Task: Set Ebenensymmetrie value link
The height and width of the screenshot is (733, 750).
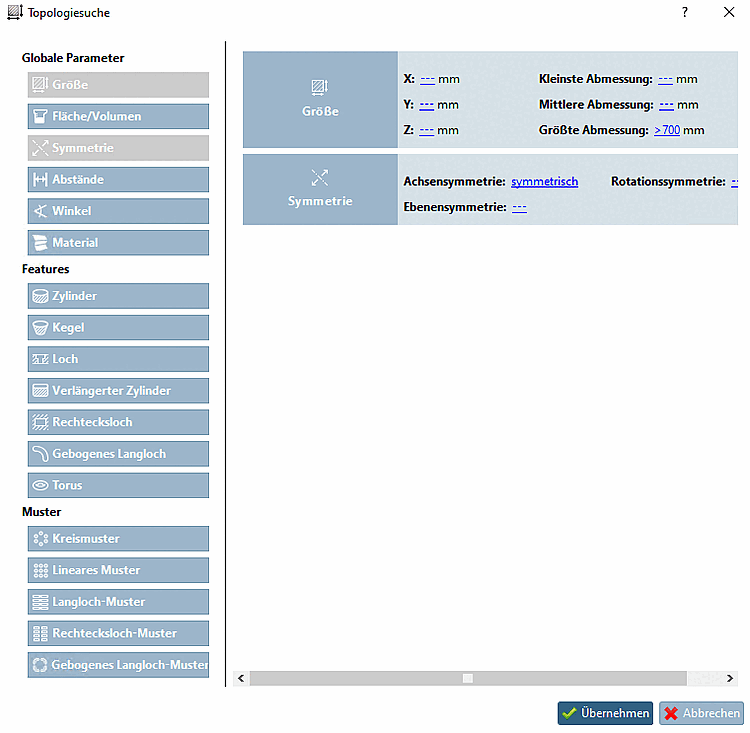Action: pos(519,208)
